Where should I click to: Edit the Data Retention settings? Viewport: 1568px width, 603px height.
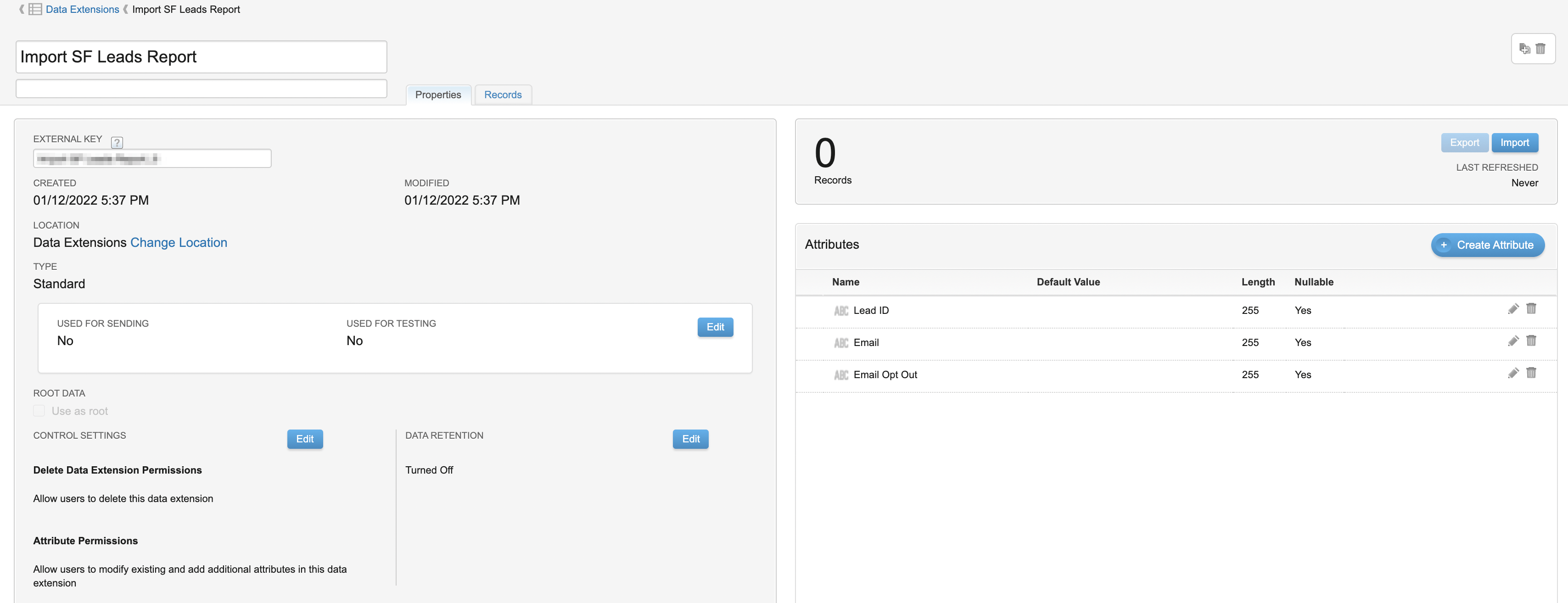coord(690,439)
